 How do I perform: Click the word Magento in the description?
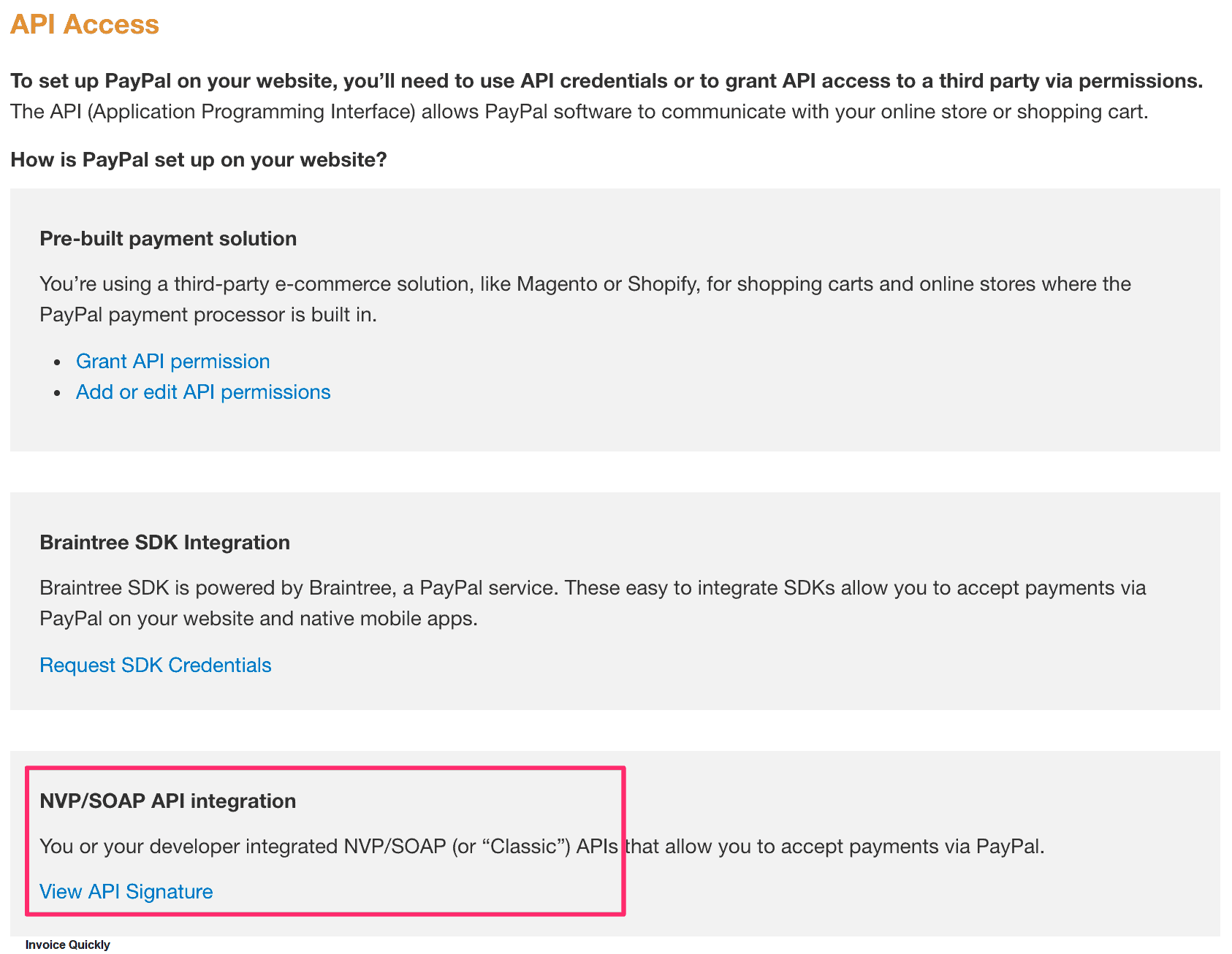557,284
